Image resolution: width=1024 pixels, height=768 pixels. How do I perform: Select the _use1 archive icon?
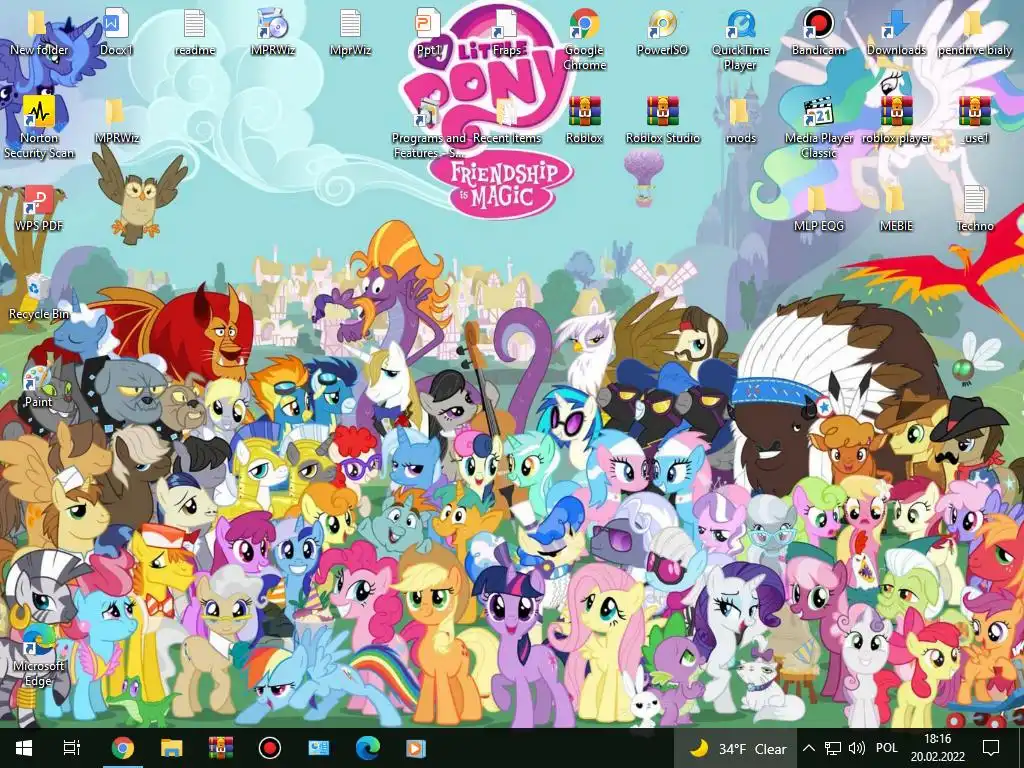974,120
